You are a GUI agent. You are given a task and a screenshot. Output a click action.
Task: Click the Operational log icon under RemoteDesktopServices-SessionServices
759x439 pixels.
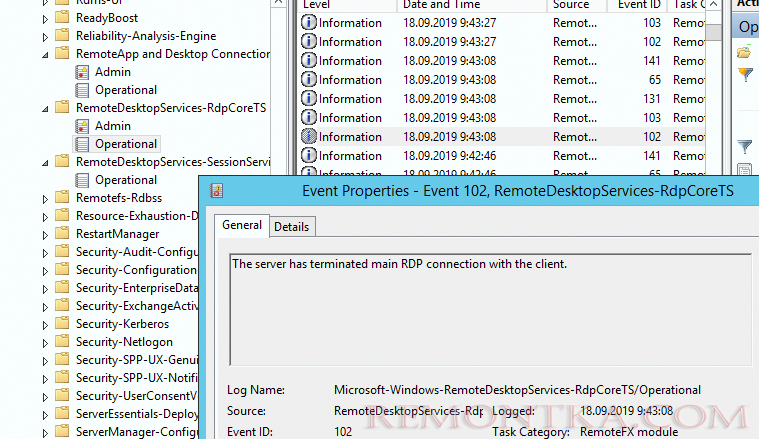coord(82,180)
